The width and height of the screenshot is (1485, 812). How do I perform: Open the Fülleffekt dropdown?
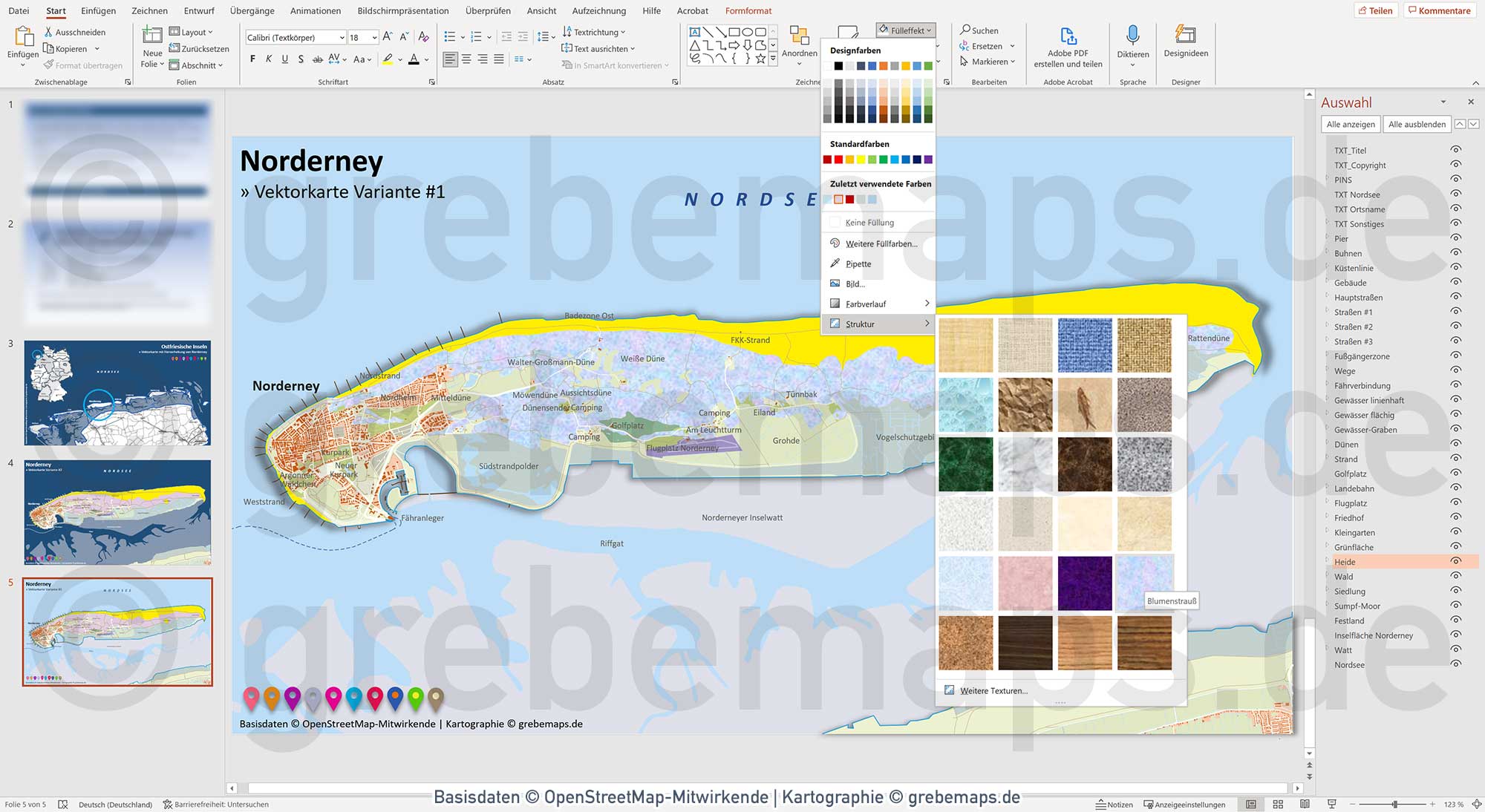click(x=905, y=30)
